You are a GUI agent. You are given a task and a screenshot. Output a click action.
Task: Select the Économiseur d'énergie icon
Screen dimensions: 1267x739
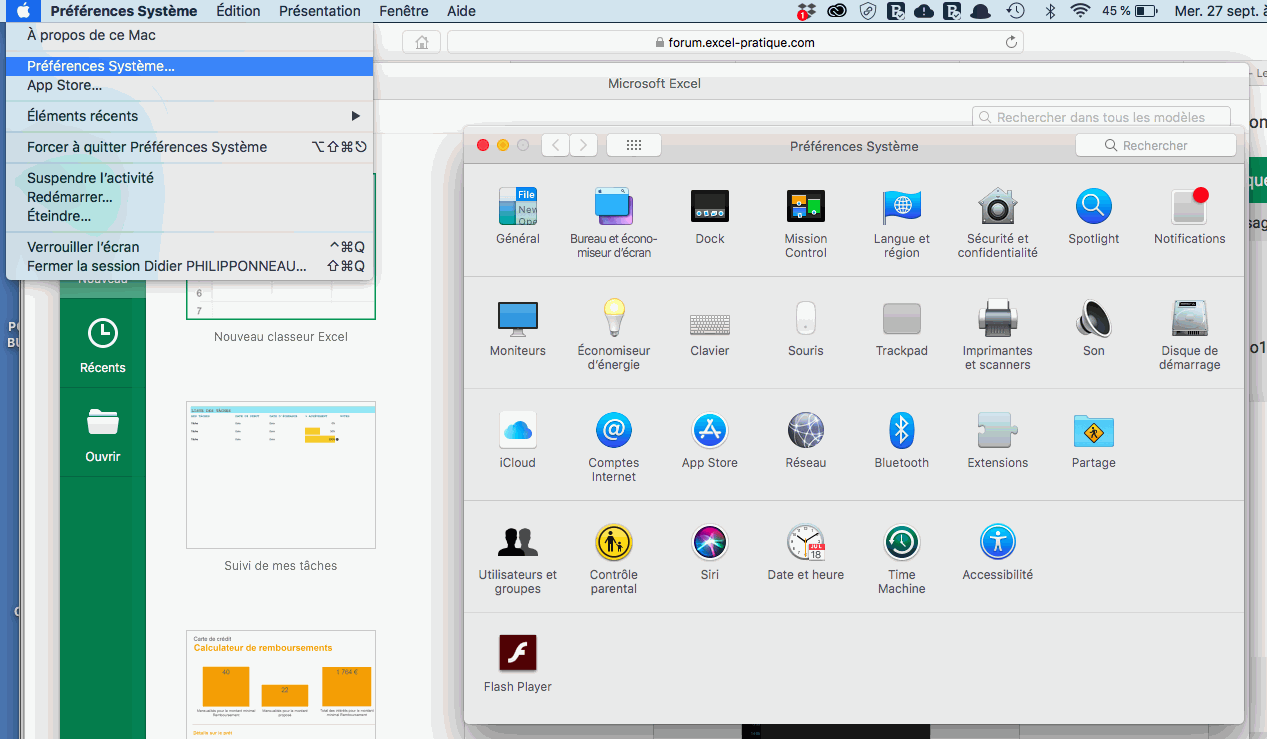(613, 319)
